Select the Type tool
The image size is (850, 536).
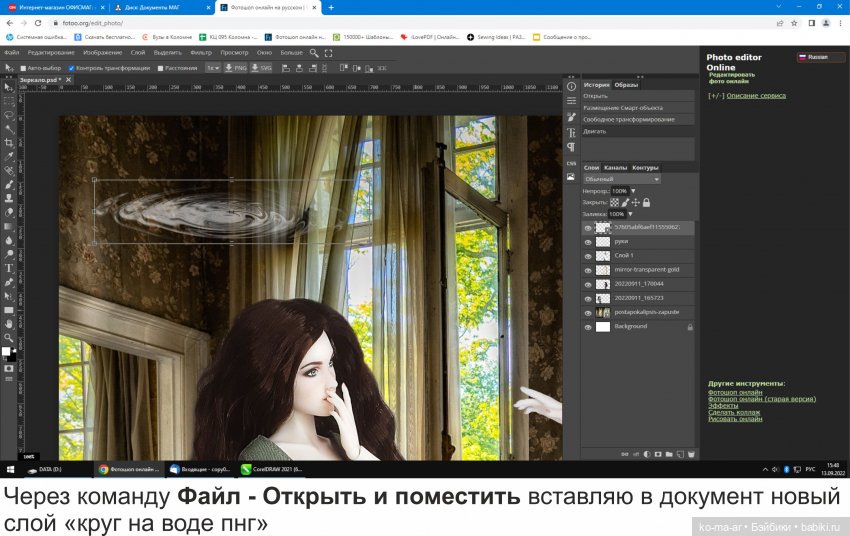[9, 268]
